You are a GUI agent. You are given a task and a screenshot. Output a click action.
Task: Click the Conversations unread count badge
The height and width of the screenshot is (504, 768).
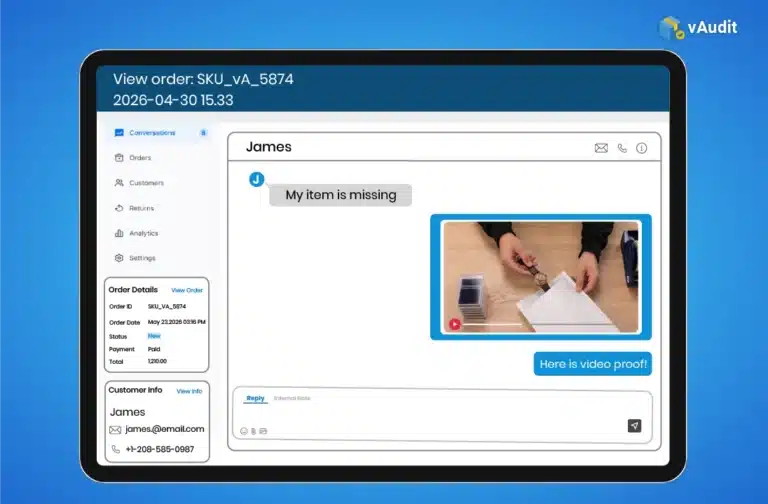(203, 133)
